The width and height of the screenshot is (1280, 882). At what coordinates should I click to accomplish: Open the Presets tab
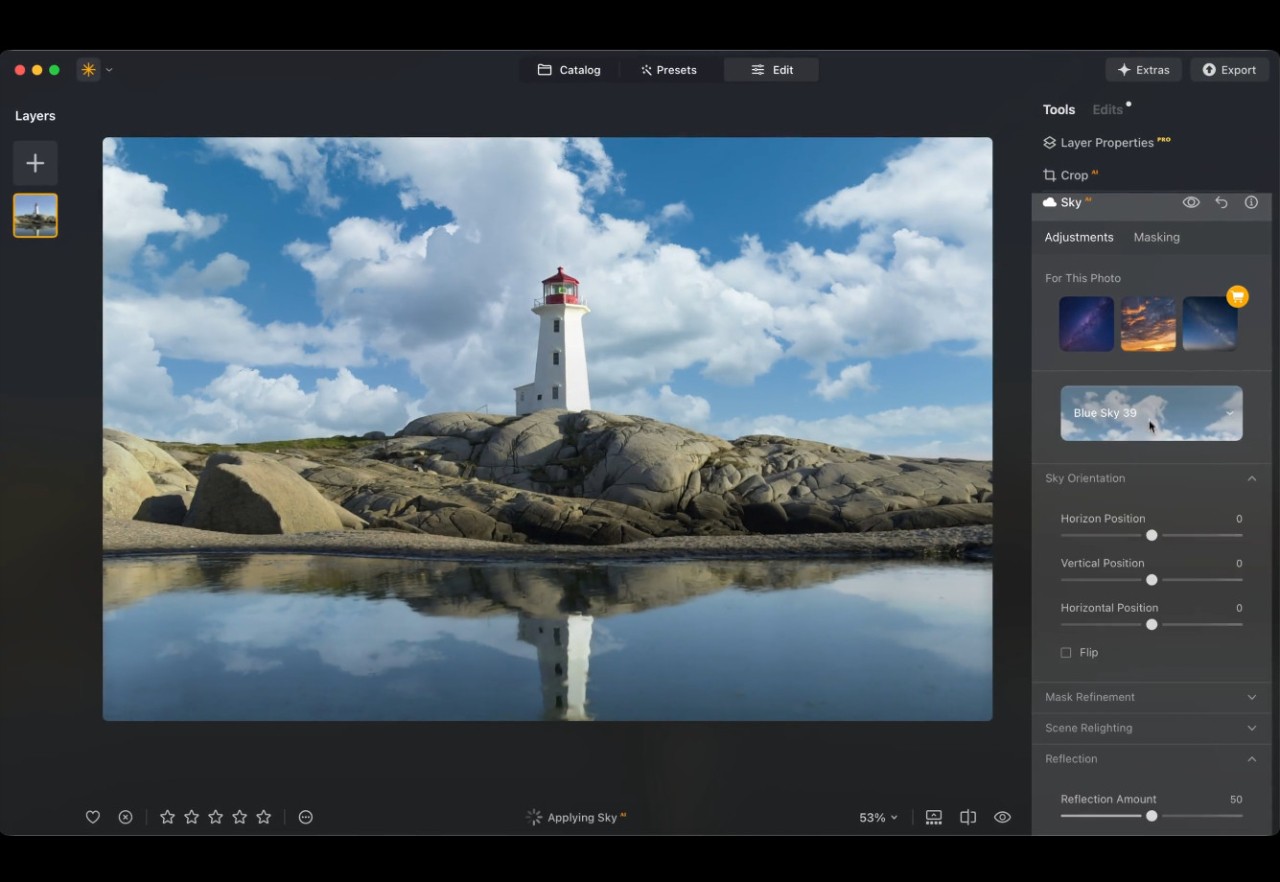point(668,70)
